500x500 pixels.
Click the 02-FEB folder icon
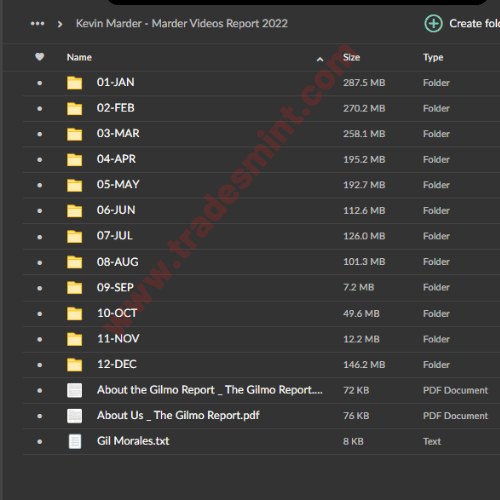click(74, 108)
